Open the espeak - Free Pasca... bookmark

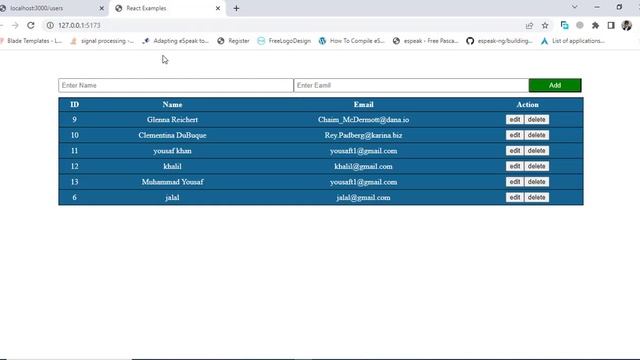pos(426,41)
